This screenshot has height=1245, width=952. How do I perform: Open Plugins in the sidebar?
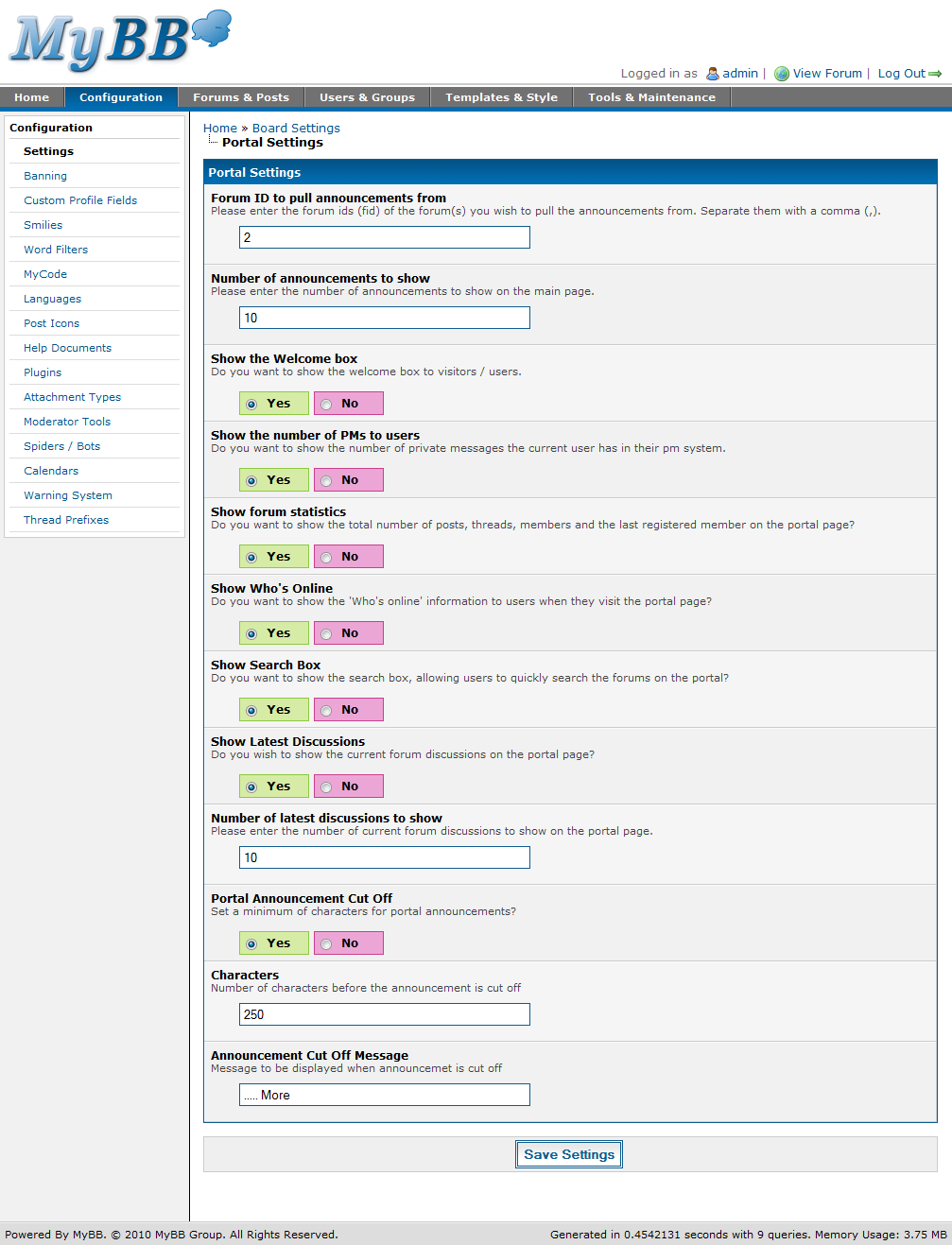pyautogui.click(x=43, y=372)
